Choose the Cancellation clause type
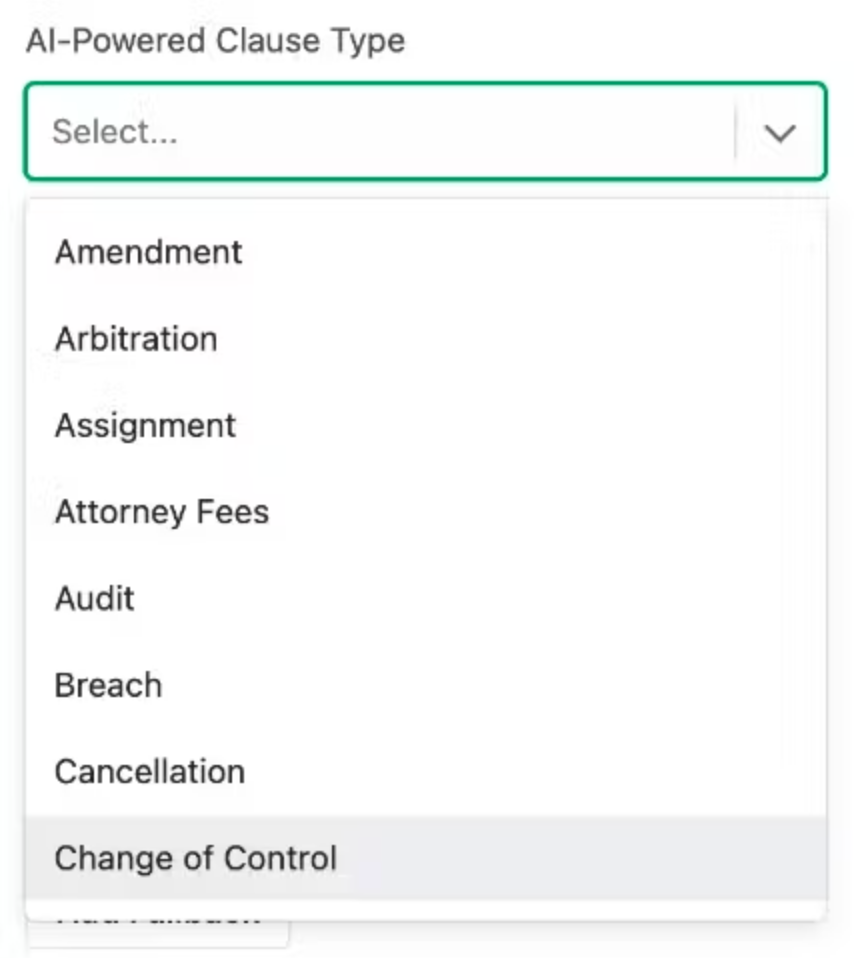The width and height of the screenshot is (854, 958). click(426, 772)
